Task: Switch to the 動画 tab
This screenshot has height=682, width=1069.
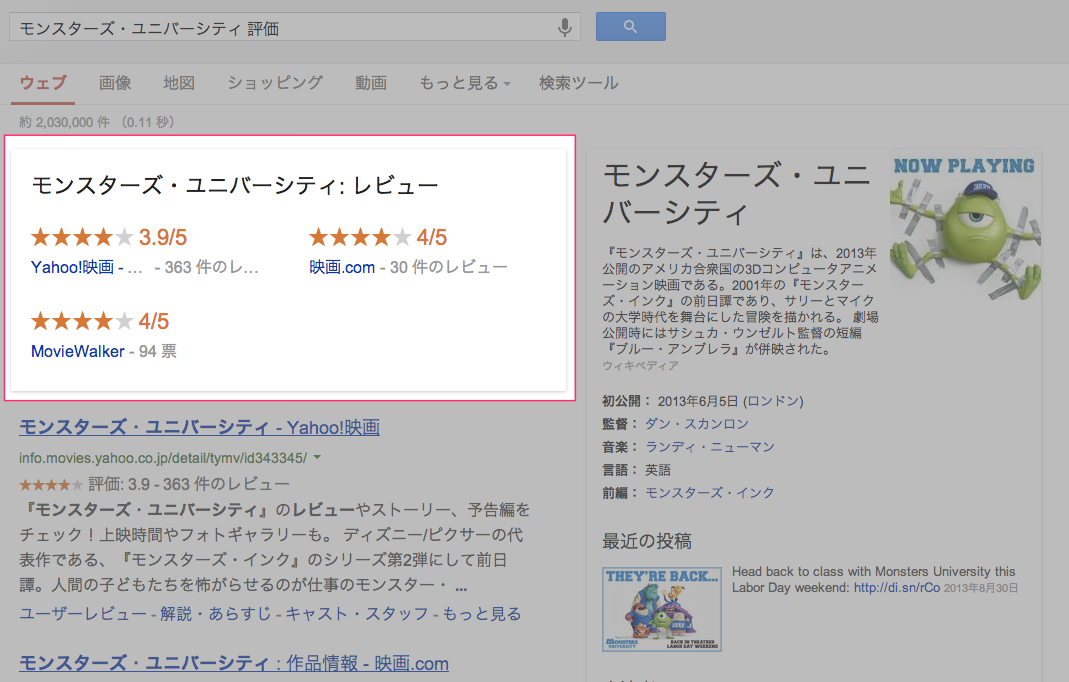Action: coord(371,83)
